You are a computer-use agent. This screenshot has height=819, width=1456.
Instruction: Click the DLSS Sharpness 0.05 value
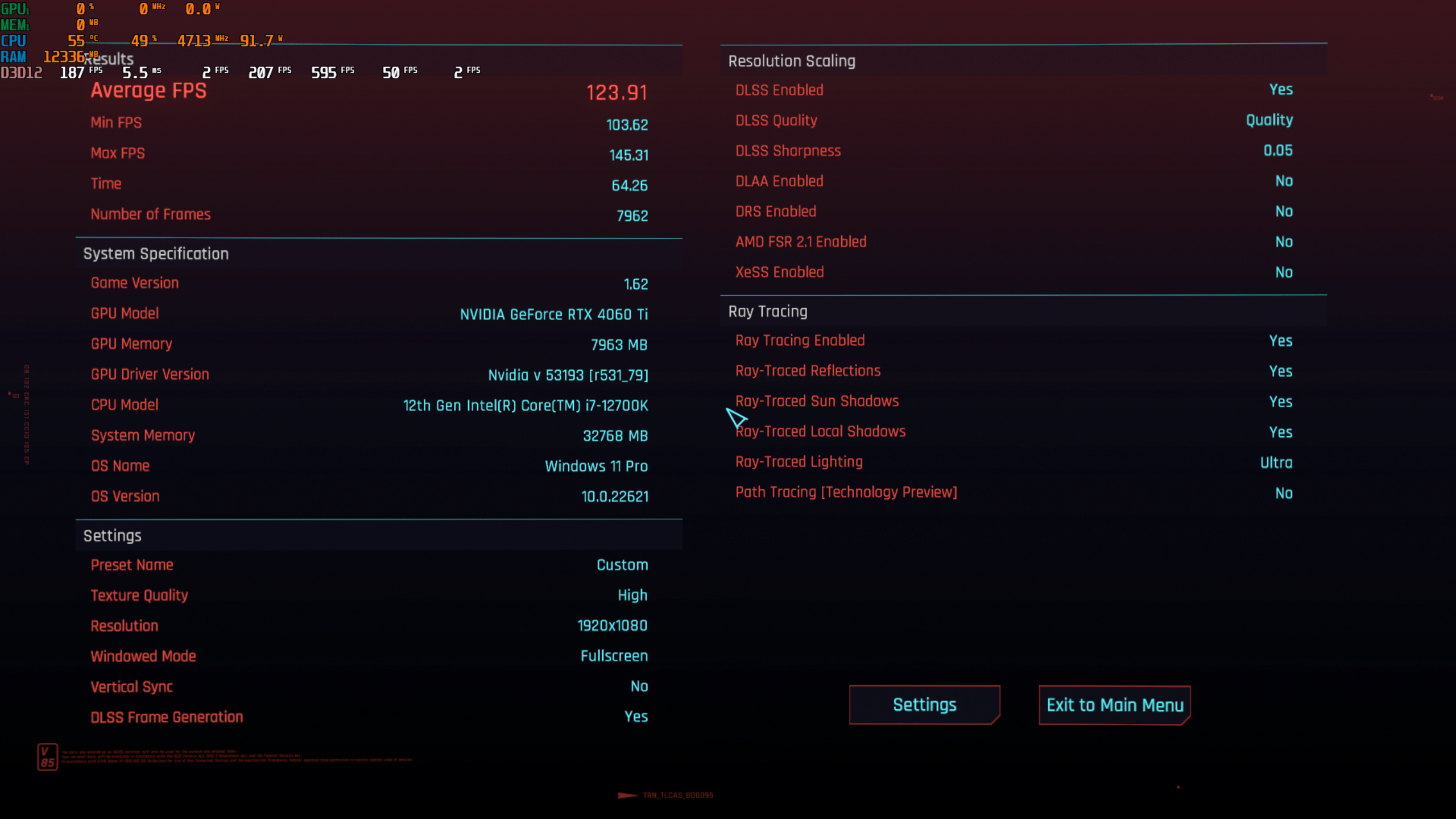click(x=1277, y=151)
